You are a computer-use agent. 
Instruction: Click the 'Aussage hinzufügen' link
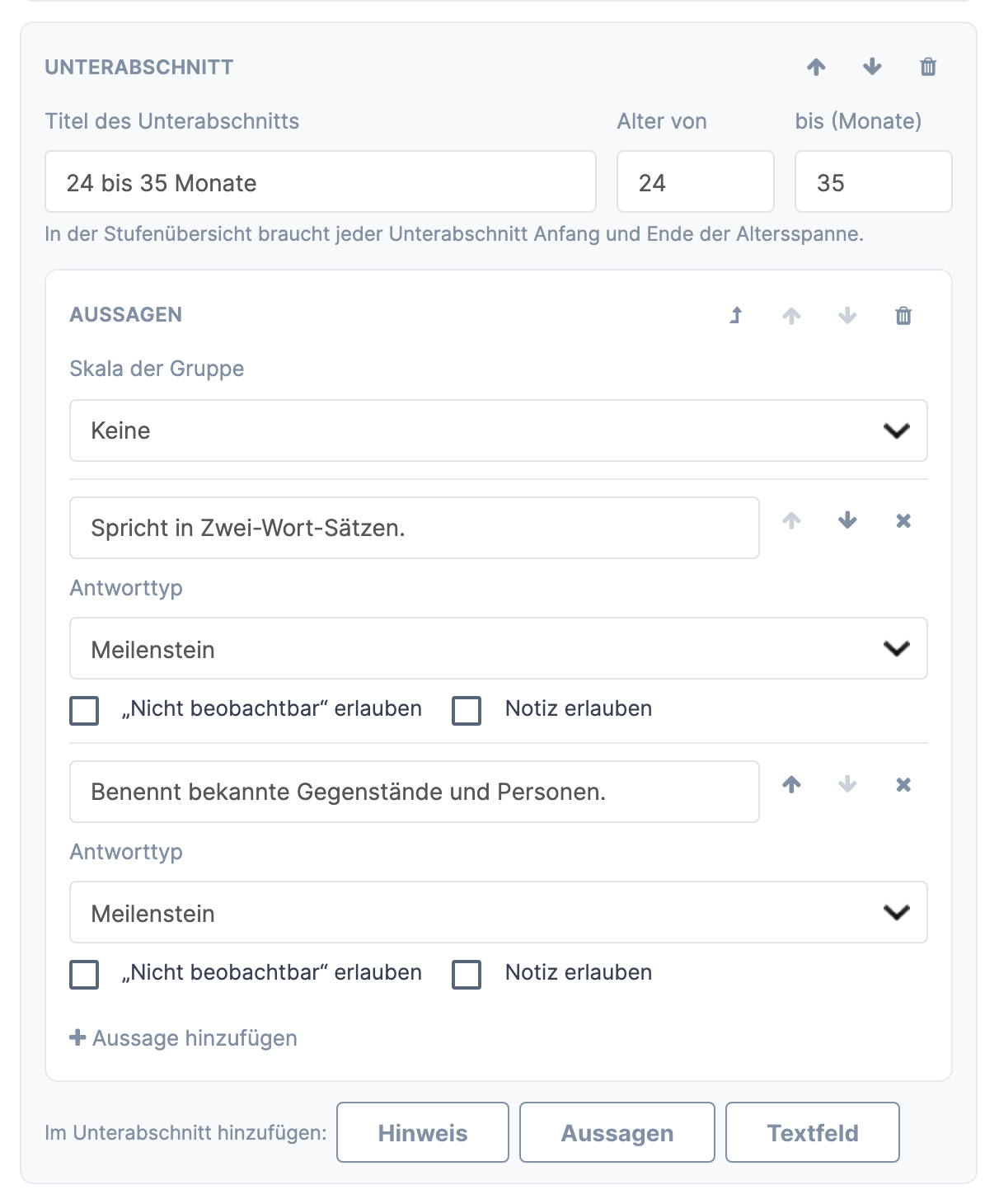point(184,1037)
